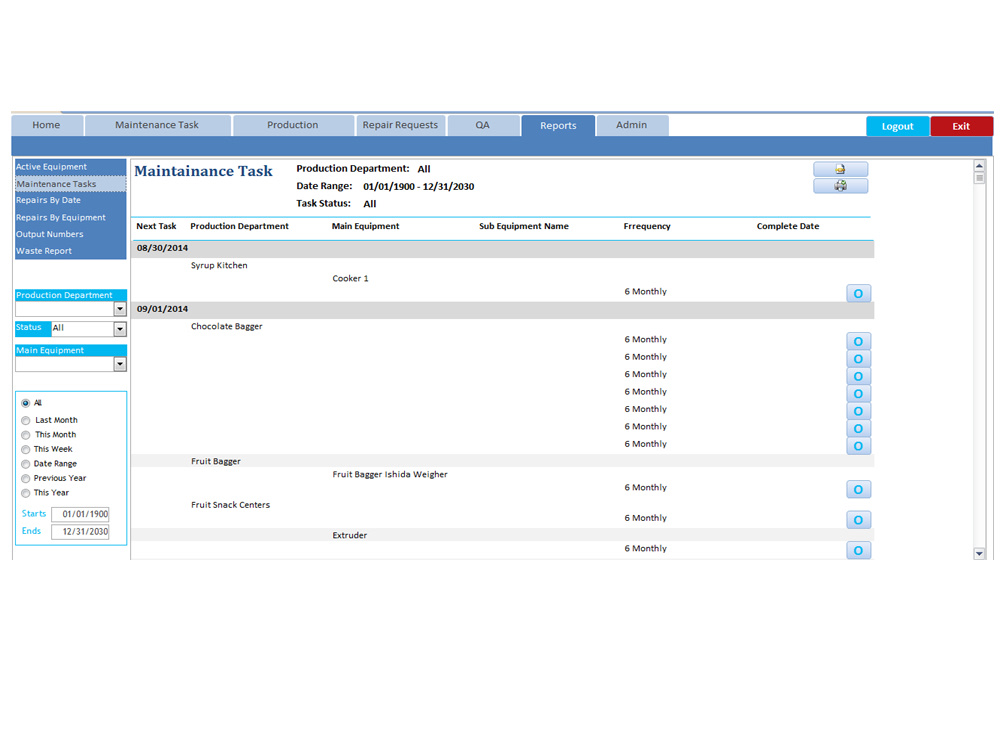Select the This Month radio button

tap(26, 435)
